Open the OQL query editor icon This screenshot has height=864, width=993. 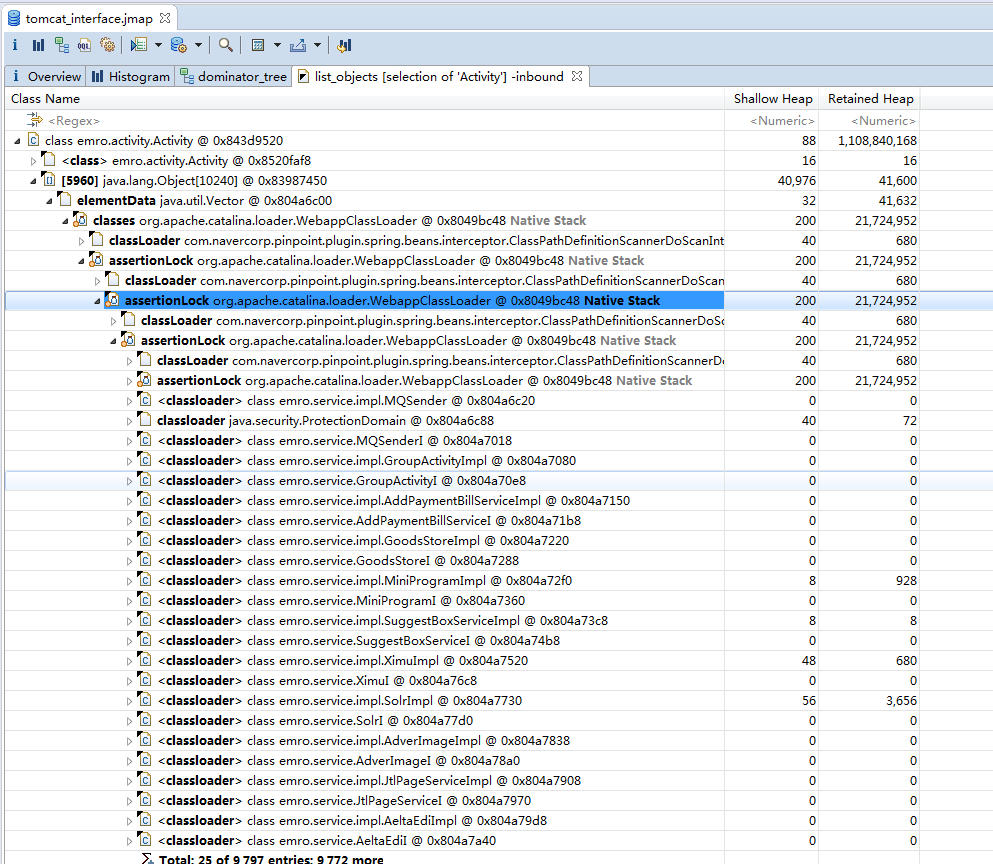(84, 45)
